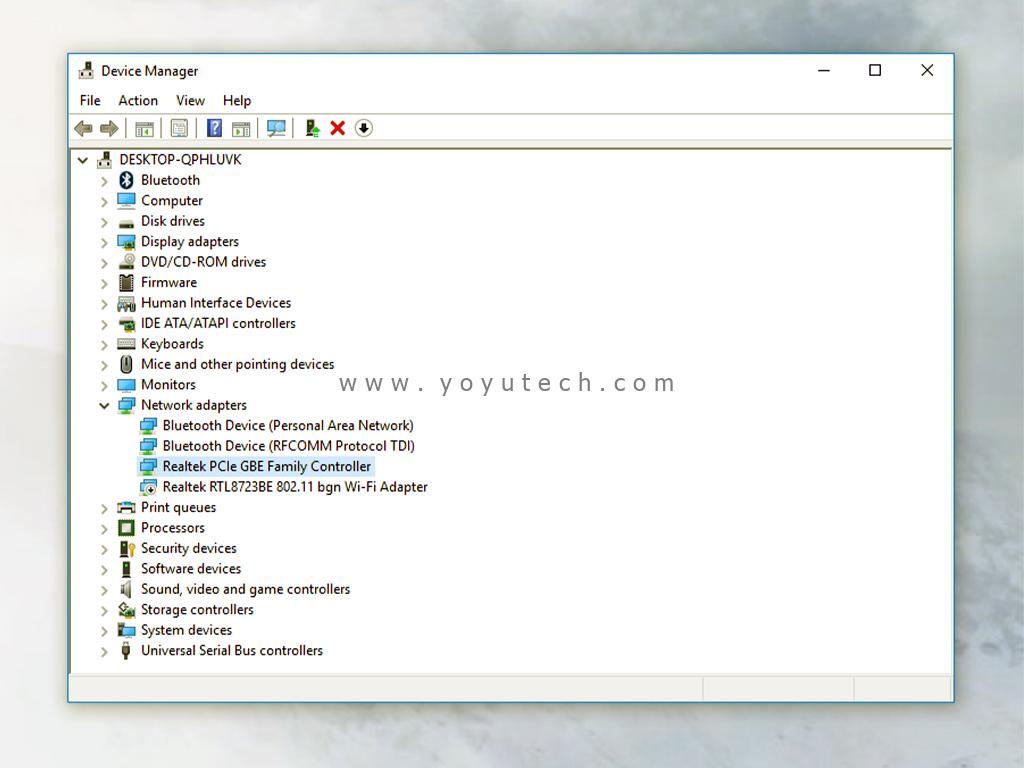The height and width of the screenshot is (768, 1024).
Task: Click Show/Hide Console Tree toolbar icon
Action: 144,129
